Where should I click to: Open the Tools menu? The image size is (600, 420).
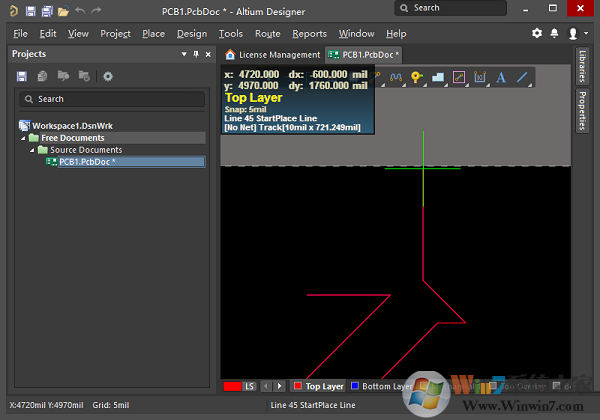click(x=231, y=34)
